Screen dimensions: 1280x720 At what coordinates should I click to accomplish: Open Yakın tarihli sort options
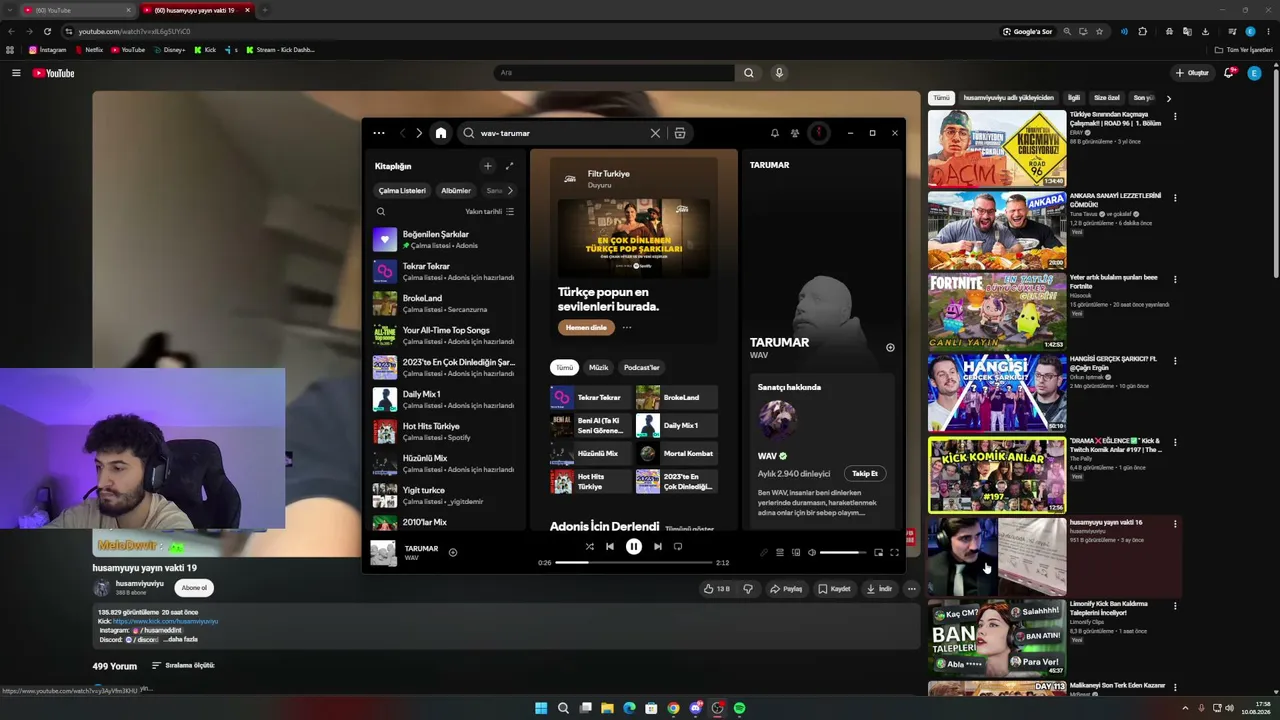coord(490,212)
